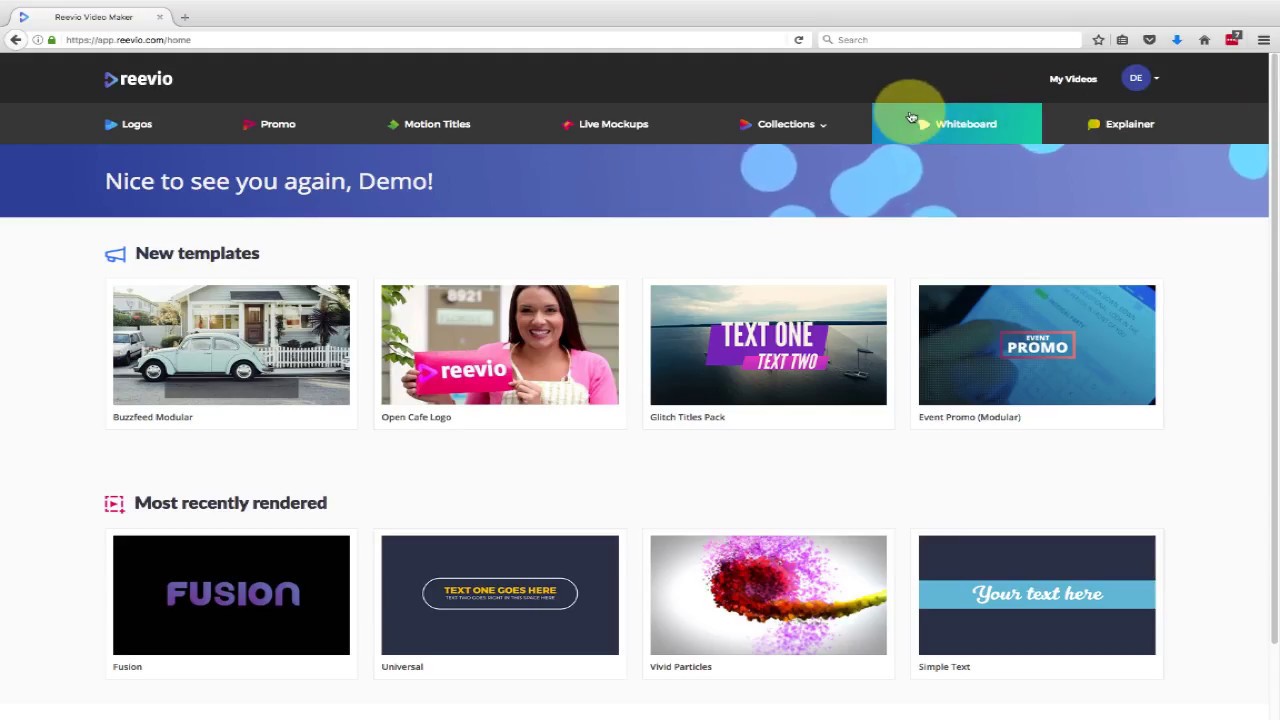Click the green Motion Titles icon

[x=393, y=124]
